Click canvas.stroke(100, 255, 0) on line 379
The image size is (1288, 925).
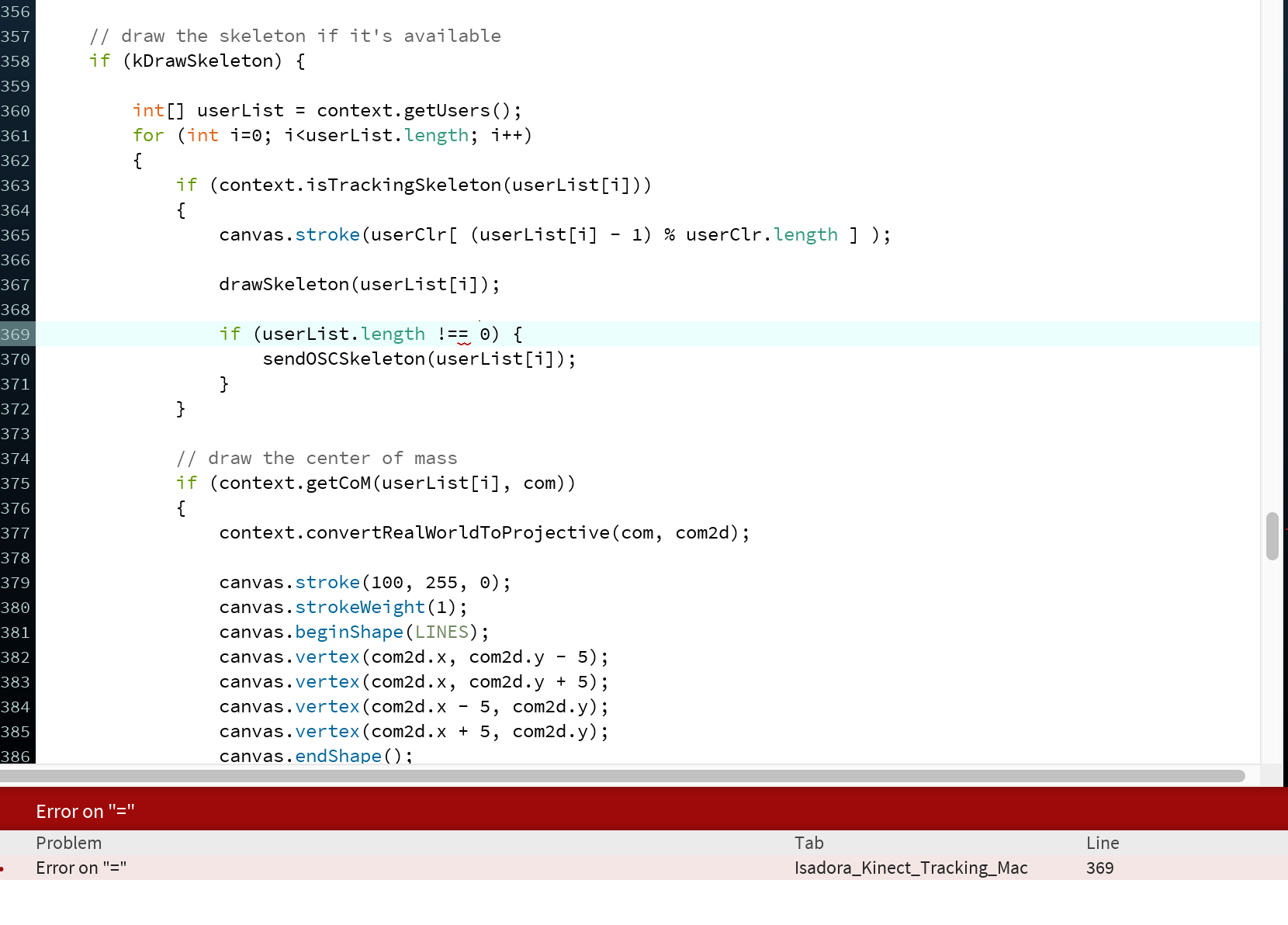click(x=365, y=583)
